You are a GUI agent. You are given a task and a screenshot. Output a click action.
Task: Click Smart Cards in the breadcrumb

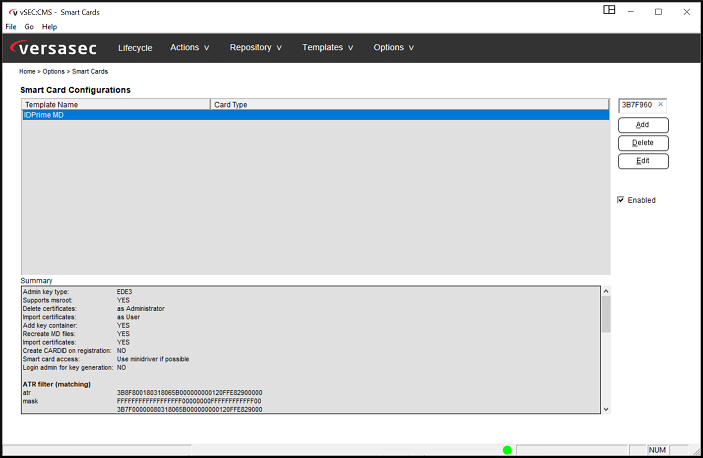tap(90, 72)
